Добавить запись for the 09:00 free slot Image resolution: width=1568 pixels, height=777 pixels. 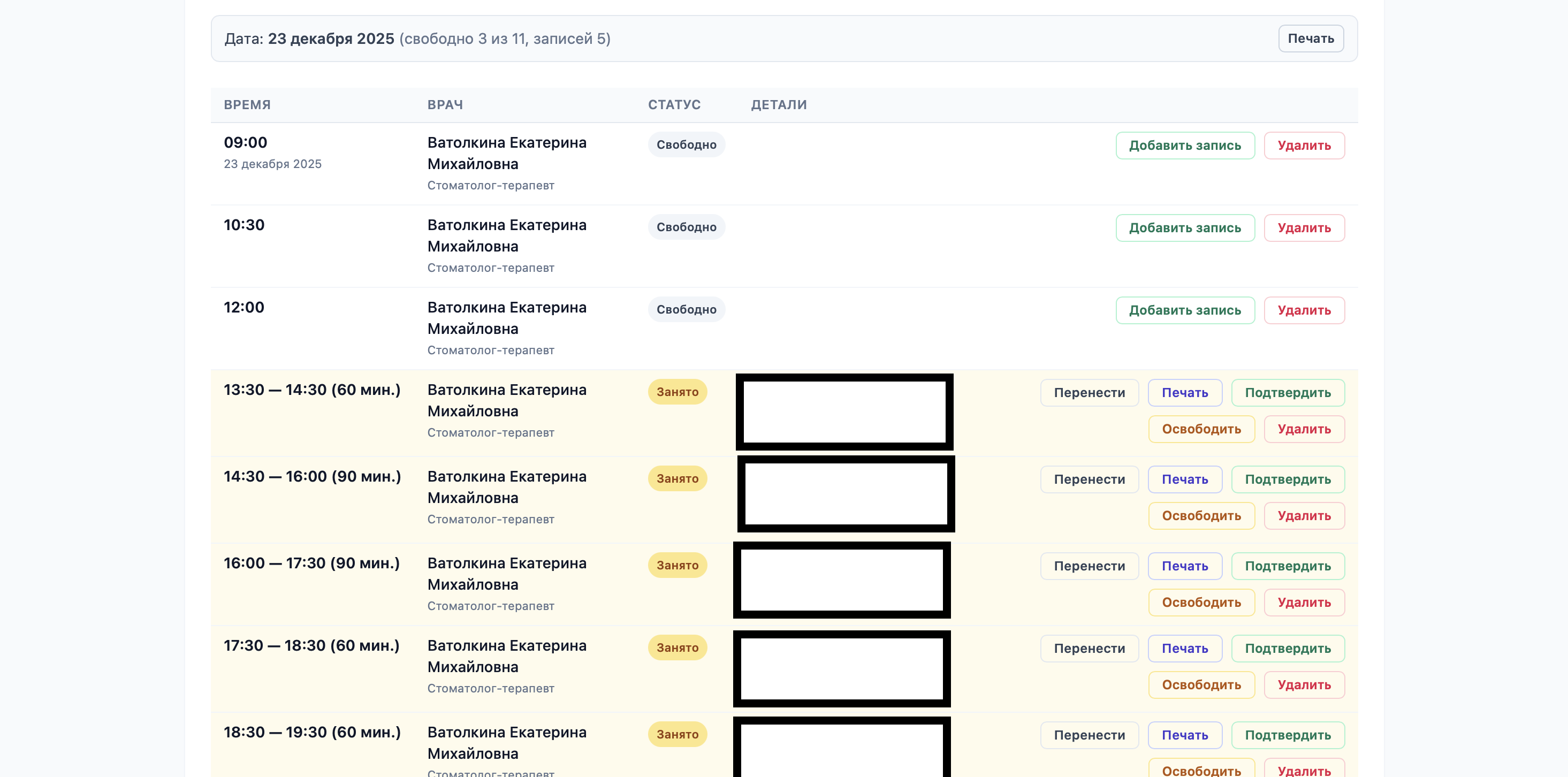[1184, 146]
